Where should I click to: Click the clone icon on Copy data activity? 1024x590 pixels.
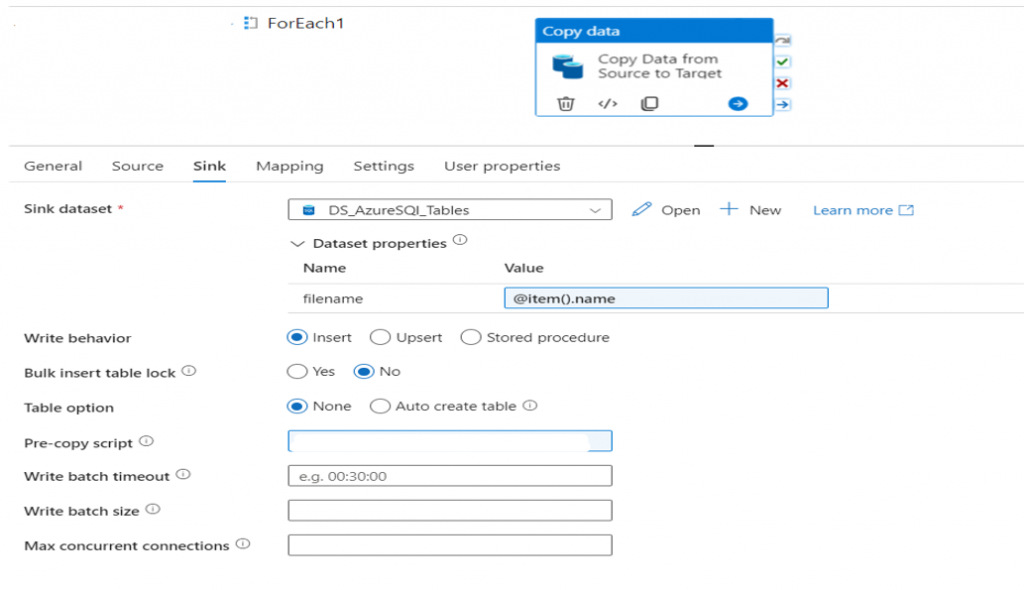[x=649, y=103]
